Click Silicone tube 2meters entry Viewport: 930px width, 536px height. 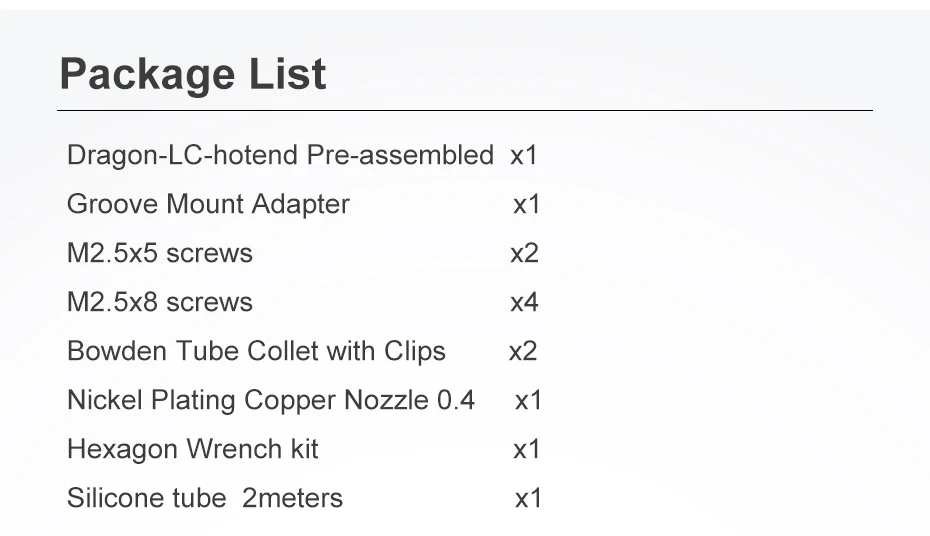coord(205,498)
